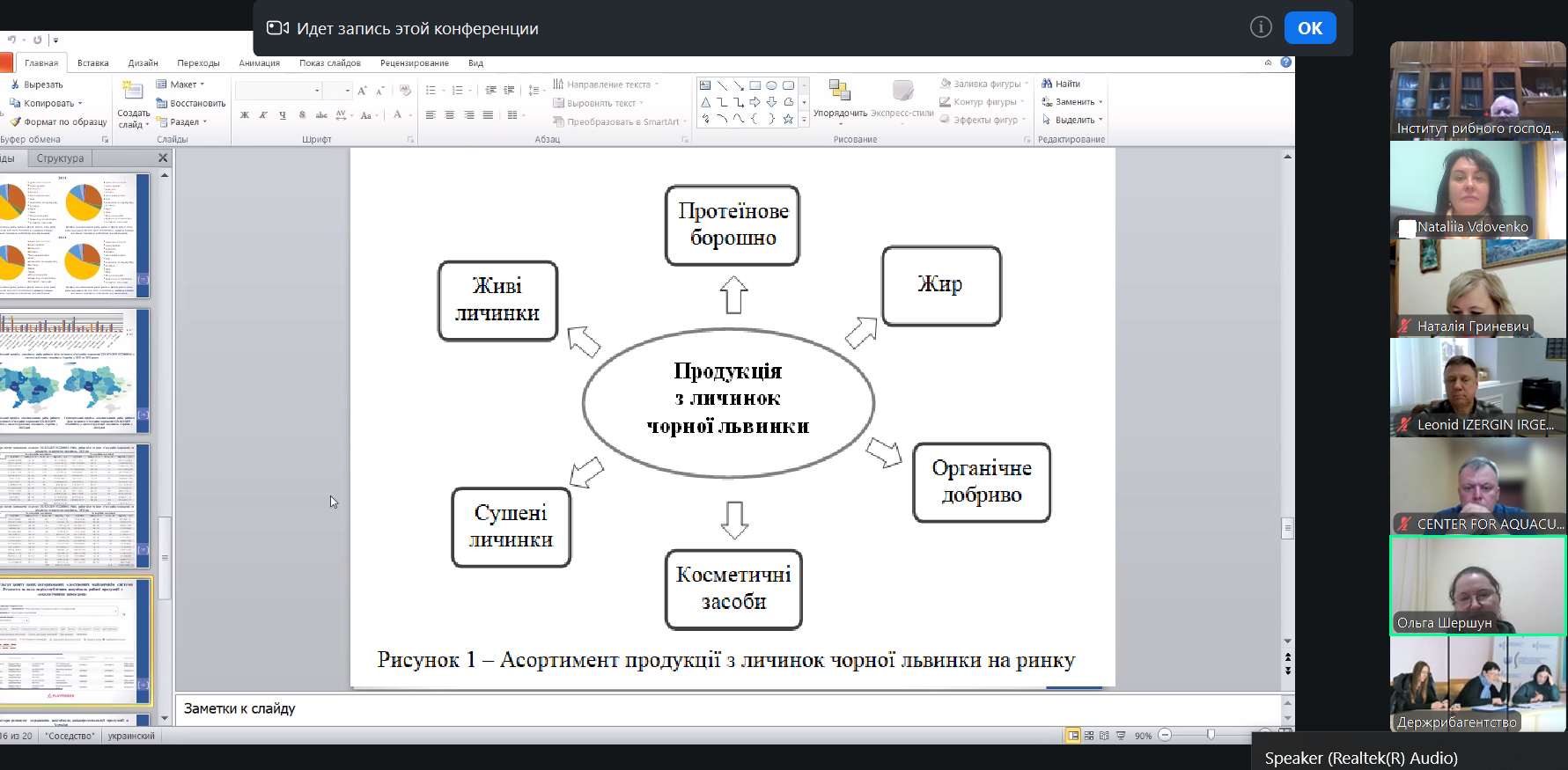This screenshot has height=770, width=1568.
Task: Toggle italic (К) formatting
Action: click(x=263, y=115)
